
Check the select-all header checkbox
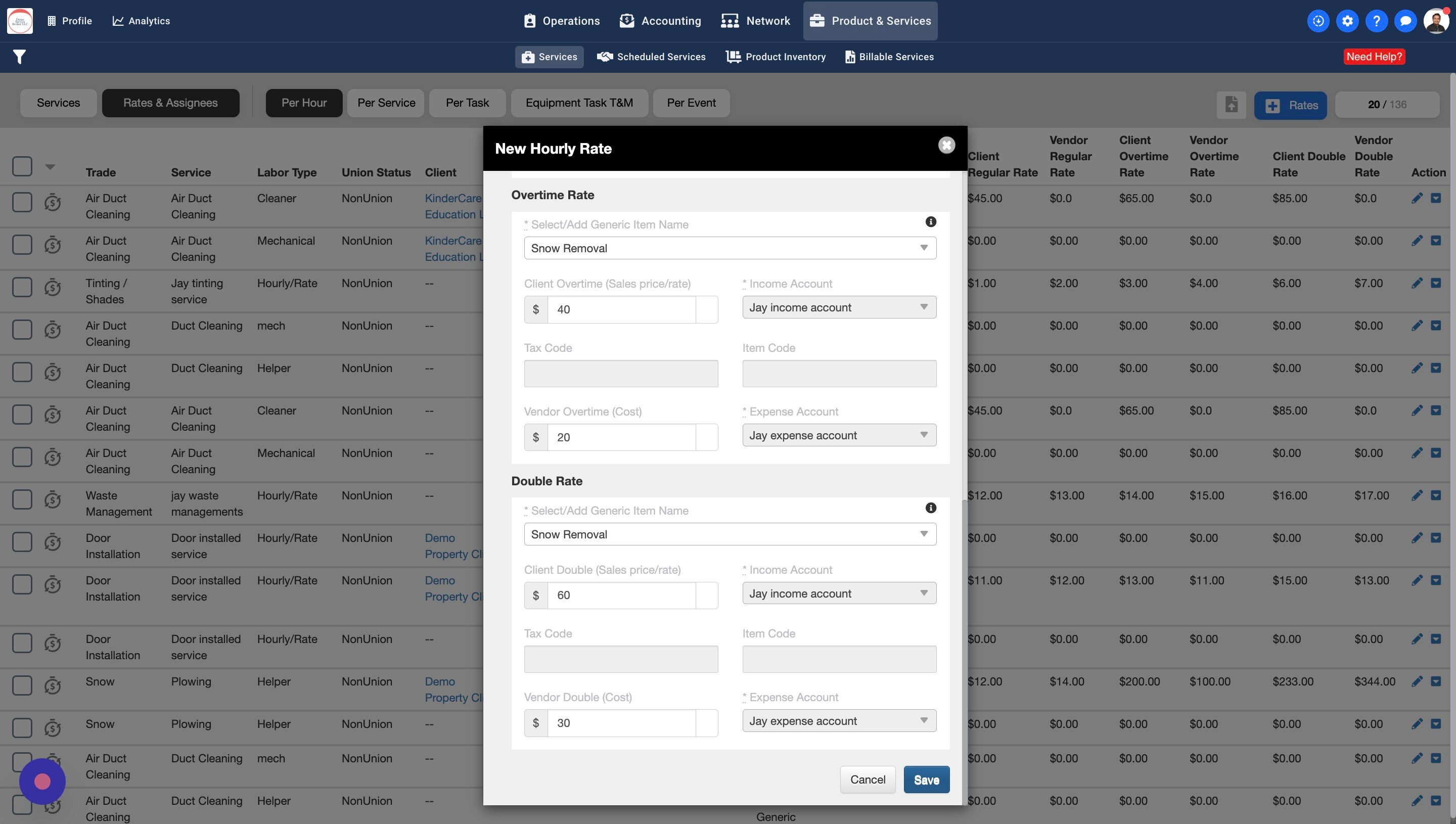(22, 166)
